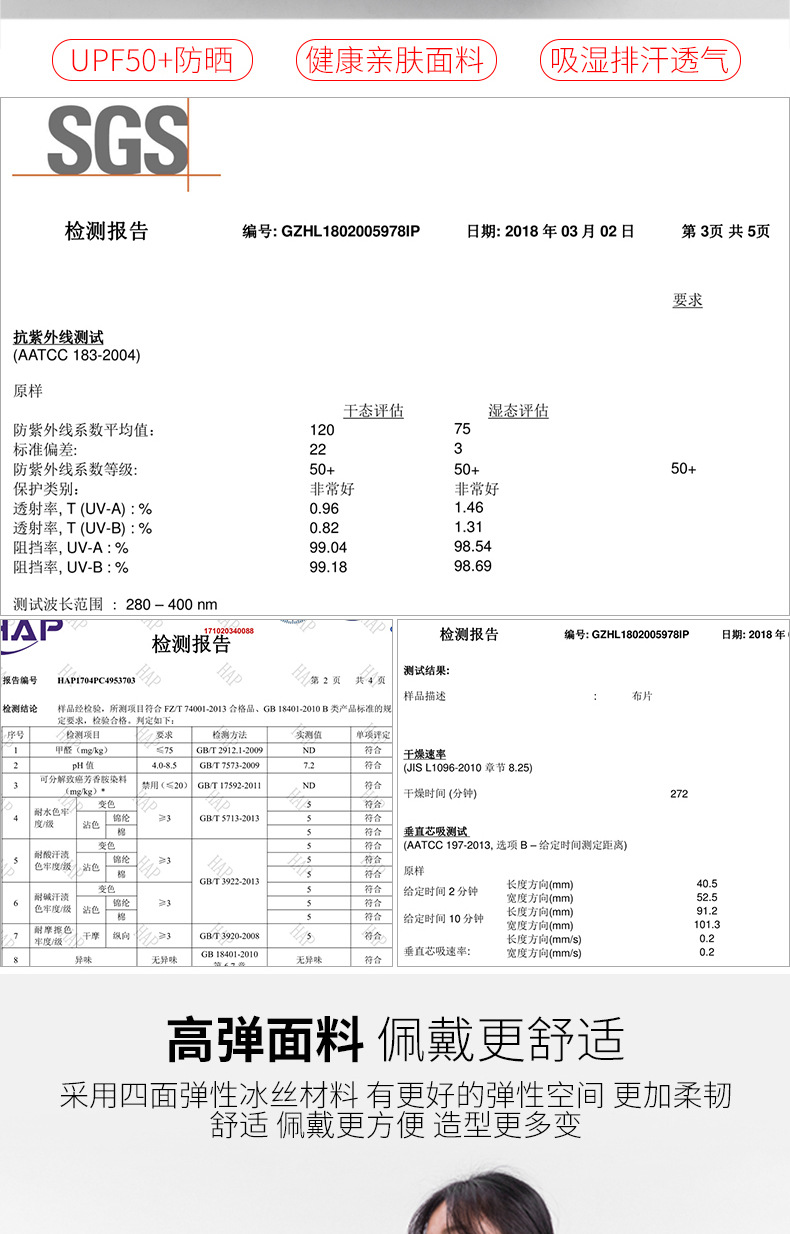Select the wicking value 91.2
The height and width of the screenshot is (1234, 790).
point(707,910)
